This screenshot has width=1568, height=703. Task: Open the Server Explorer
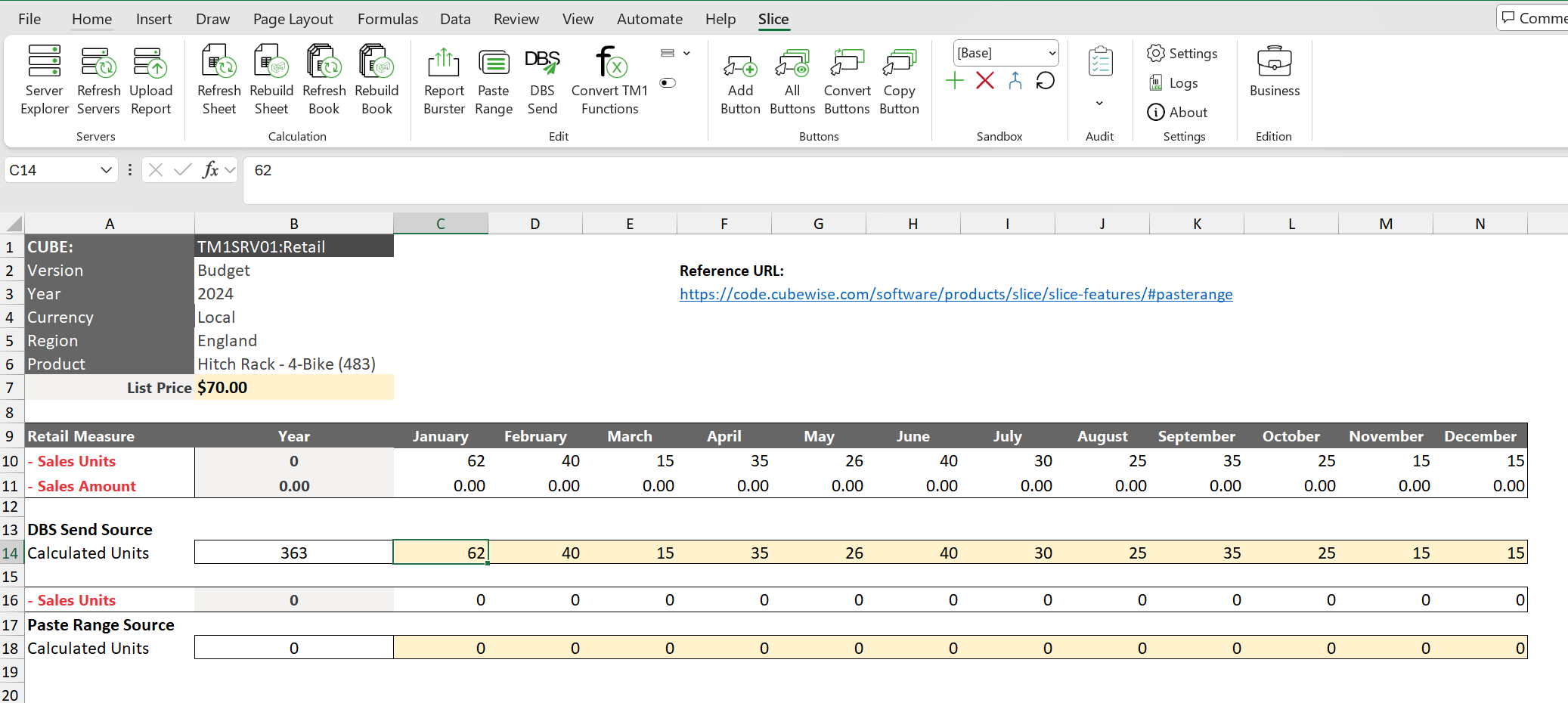45,80
